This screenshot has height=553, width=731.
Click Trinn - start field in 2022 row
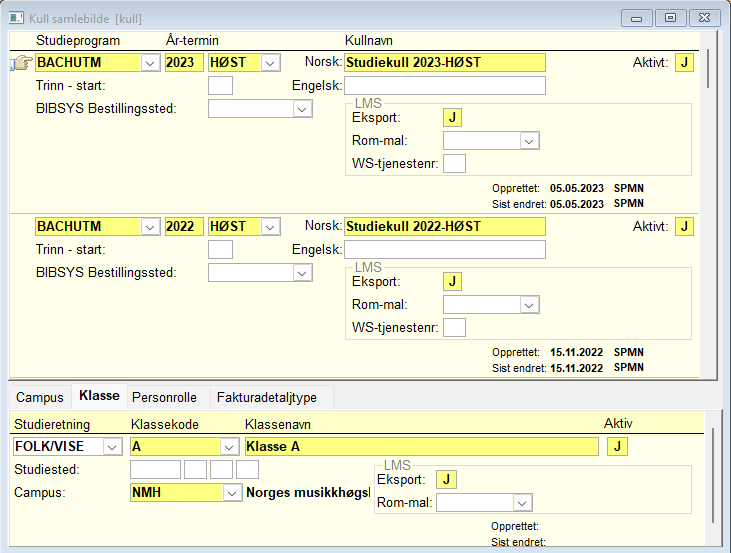[221, 249]
